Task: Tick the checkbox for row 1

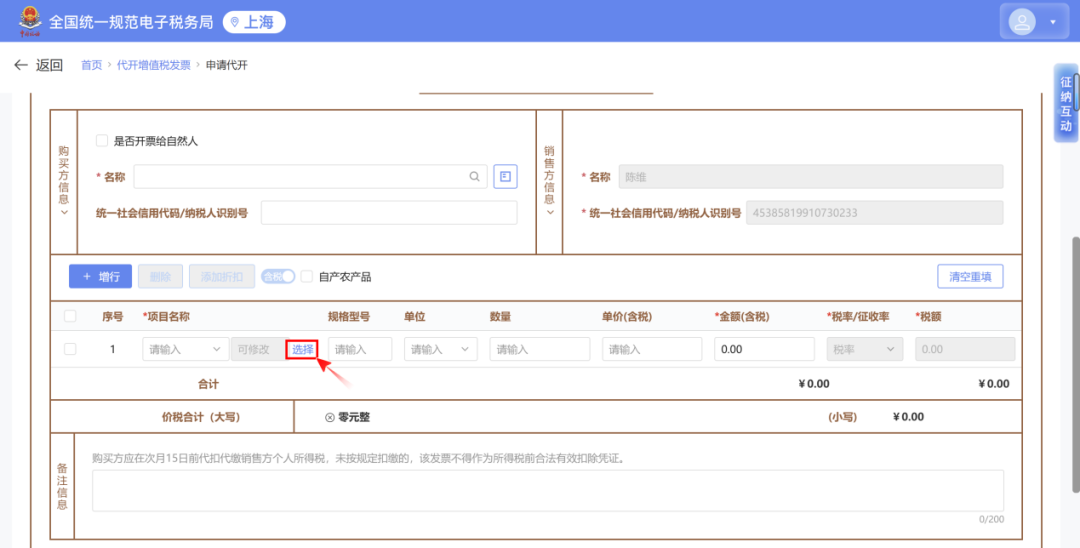Action: coord(70,349)
